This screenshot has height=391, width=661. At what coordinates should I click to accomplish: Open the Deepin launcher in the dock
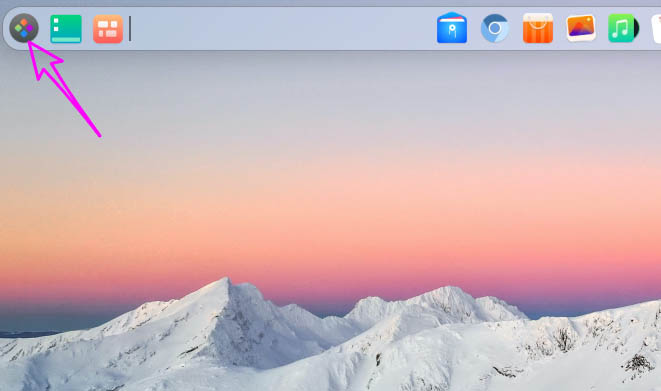point(24,28)
